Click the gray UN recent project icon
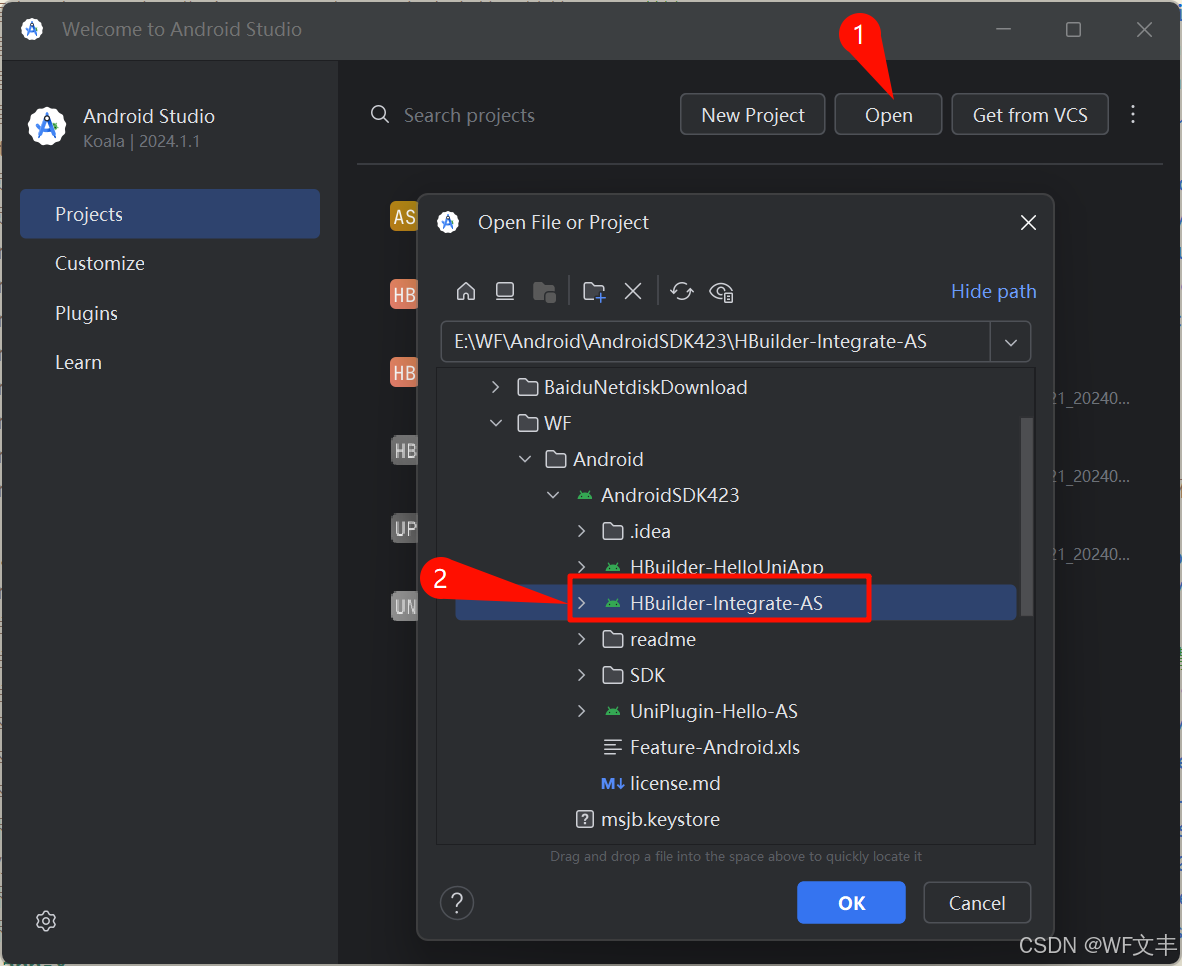1182x966 pixels. tap(404, 606)
